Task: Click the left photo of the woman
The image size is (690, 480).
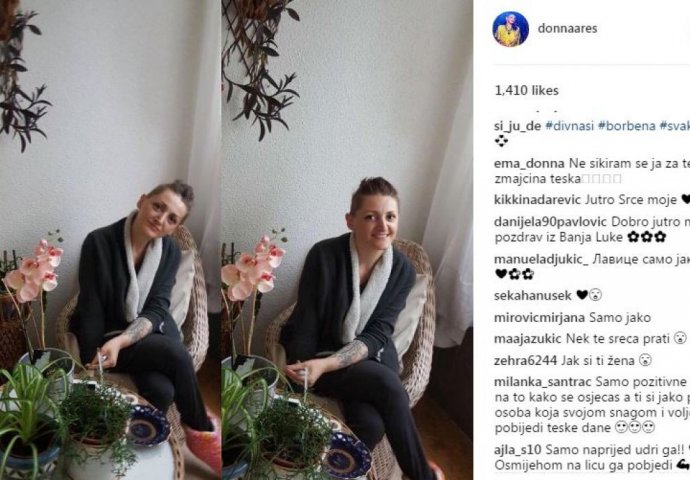Action: 110,240
